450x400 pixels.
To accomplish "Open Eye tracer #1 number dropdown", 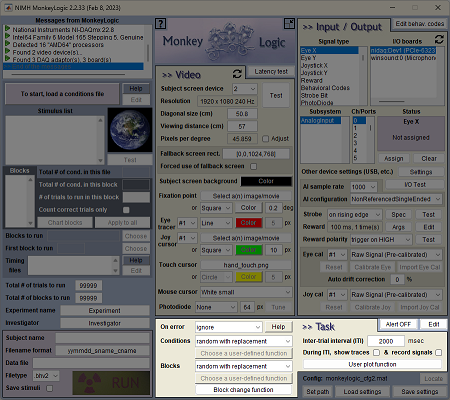I will [187, 223].
